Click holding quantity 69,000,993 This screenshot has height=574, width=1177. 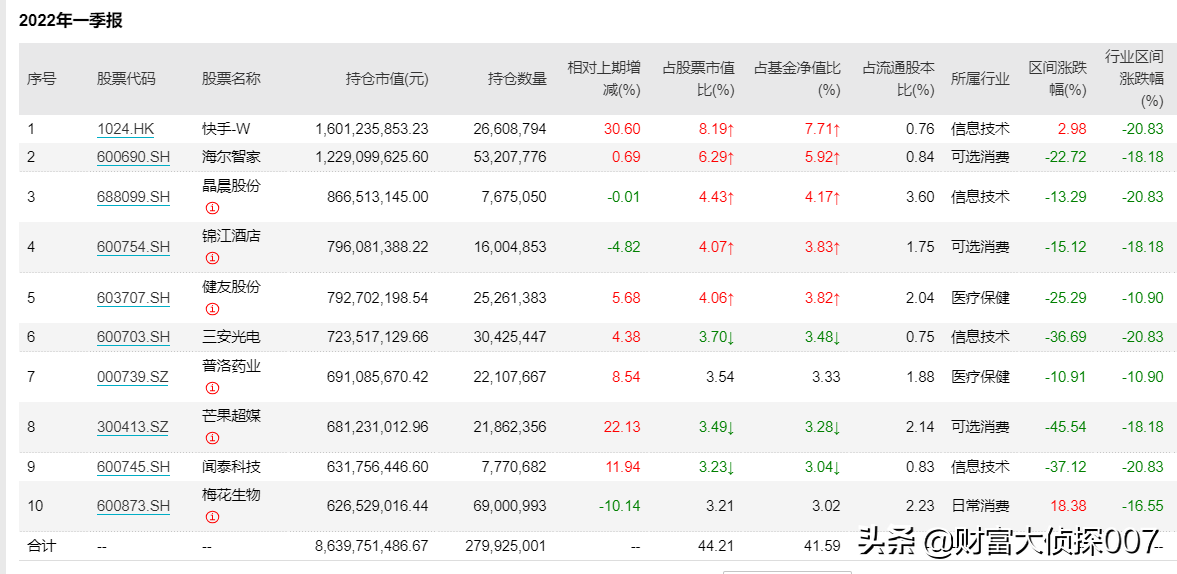510,506
